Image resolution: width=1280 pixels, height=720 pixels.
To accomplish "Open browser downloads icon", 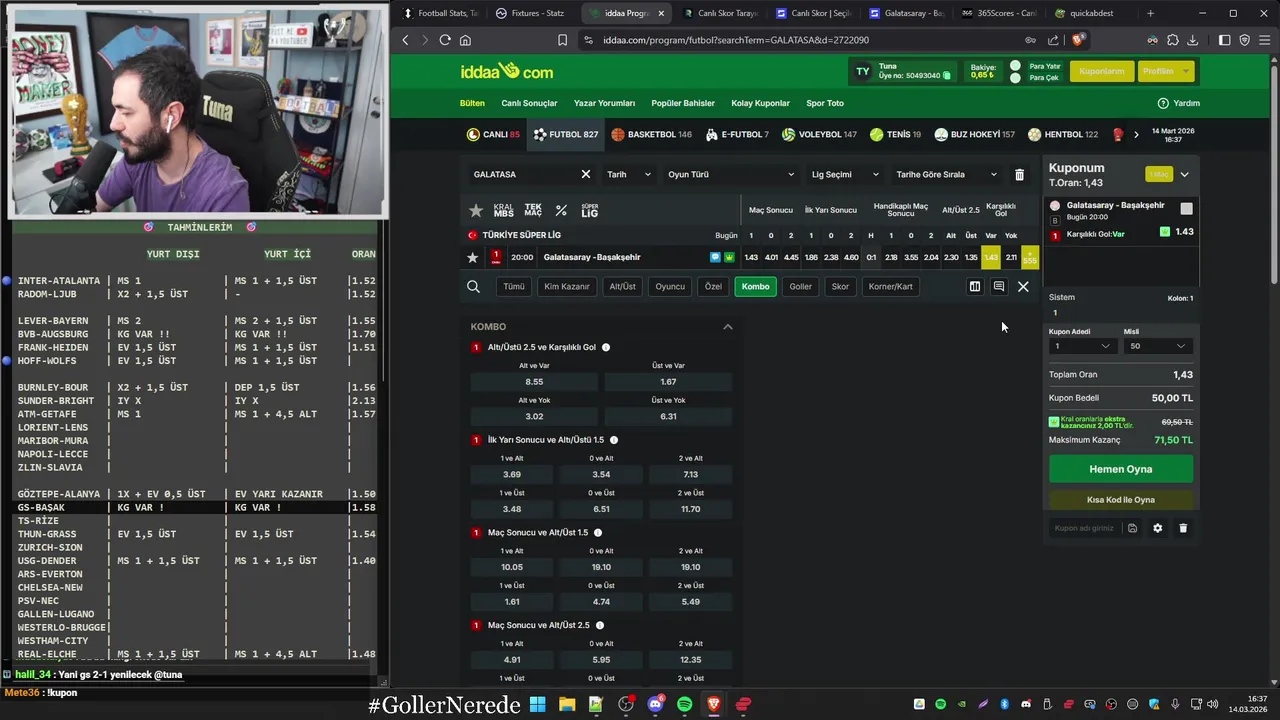I will point(1192,40).
